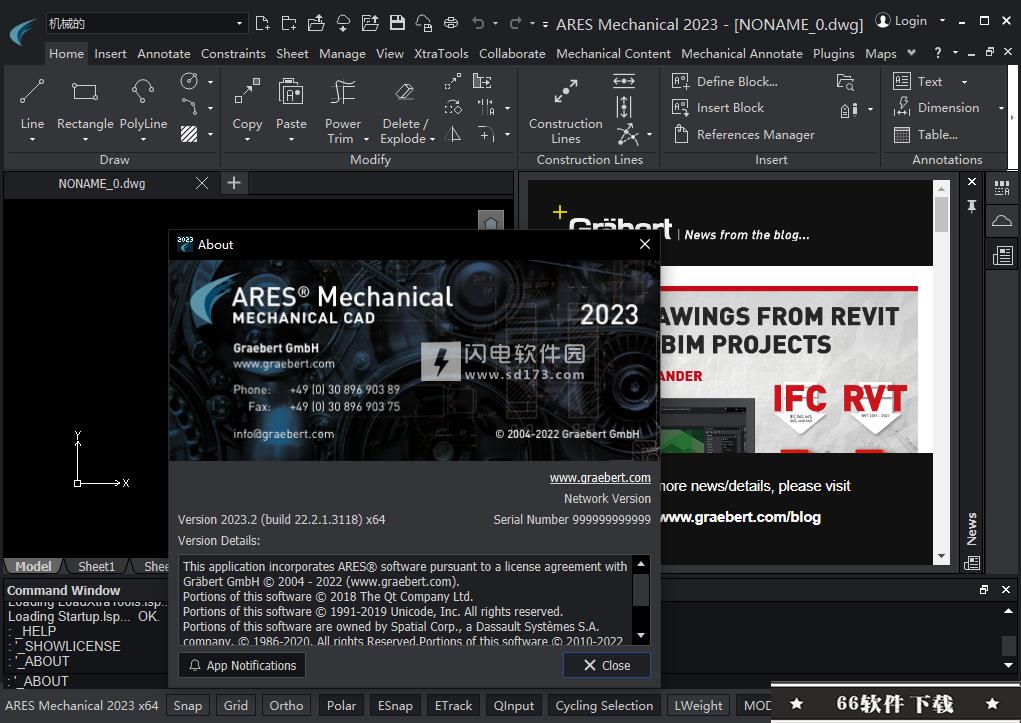1021x723 pixels.
Task: Open the Login account dropdown arrow
Action: coord(942,21)
